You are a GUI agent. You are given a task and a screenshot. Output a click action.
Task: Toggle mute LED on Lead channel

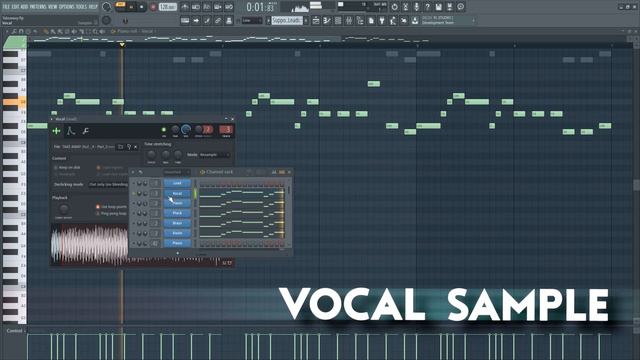133,183
